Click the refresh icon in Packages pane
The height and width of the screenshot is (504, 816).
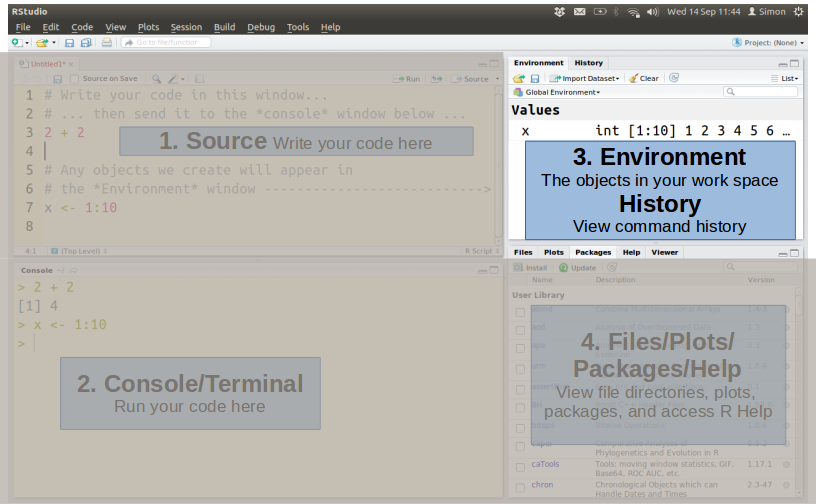(612, 267)
